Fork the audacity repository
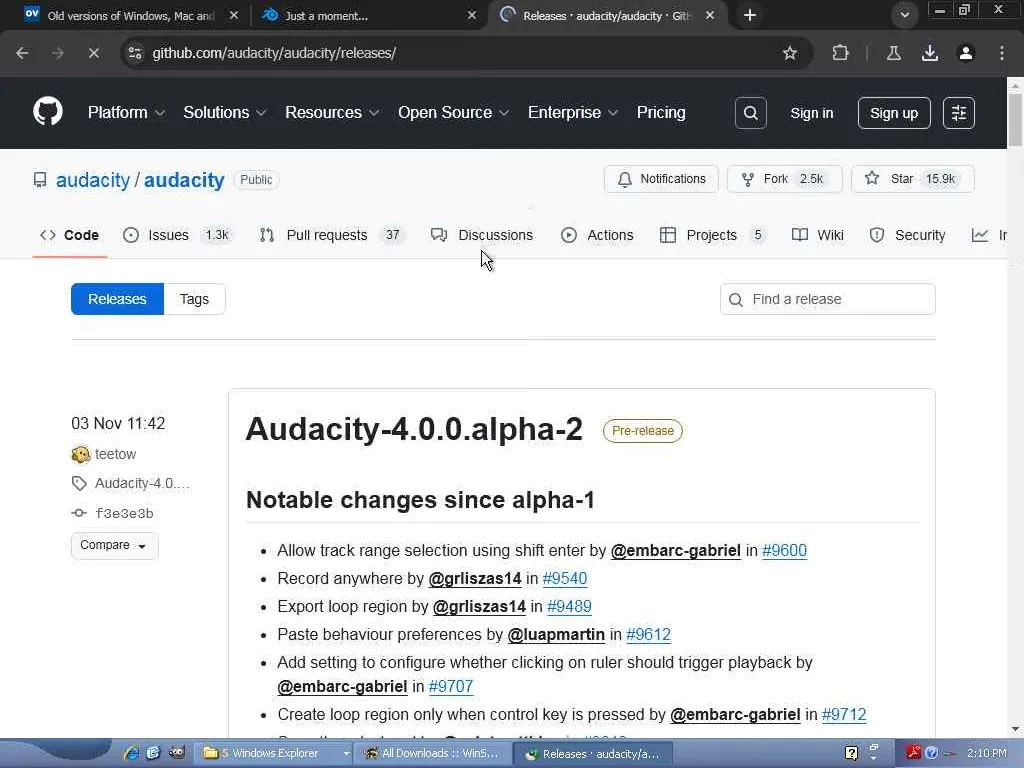This screenshot has width=1024, height=768. point(784,179)
